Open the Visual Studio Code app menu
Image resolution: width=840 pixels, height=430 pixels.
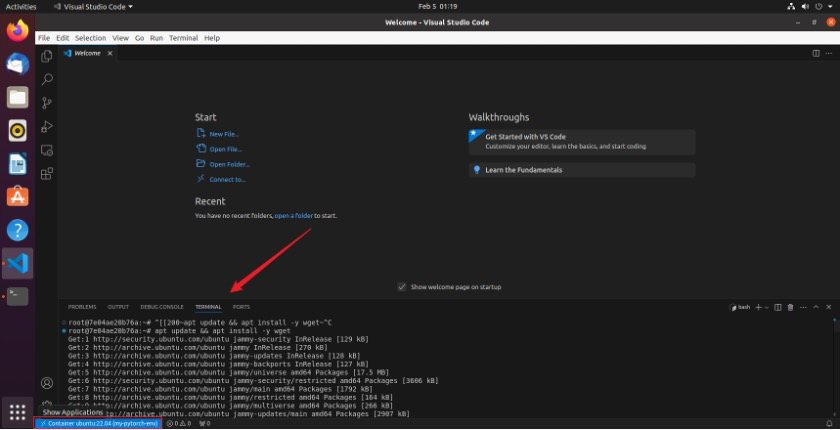click(x=94, y=7)
